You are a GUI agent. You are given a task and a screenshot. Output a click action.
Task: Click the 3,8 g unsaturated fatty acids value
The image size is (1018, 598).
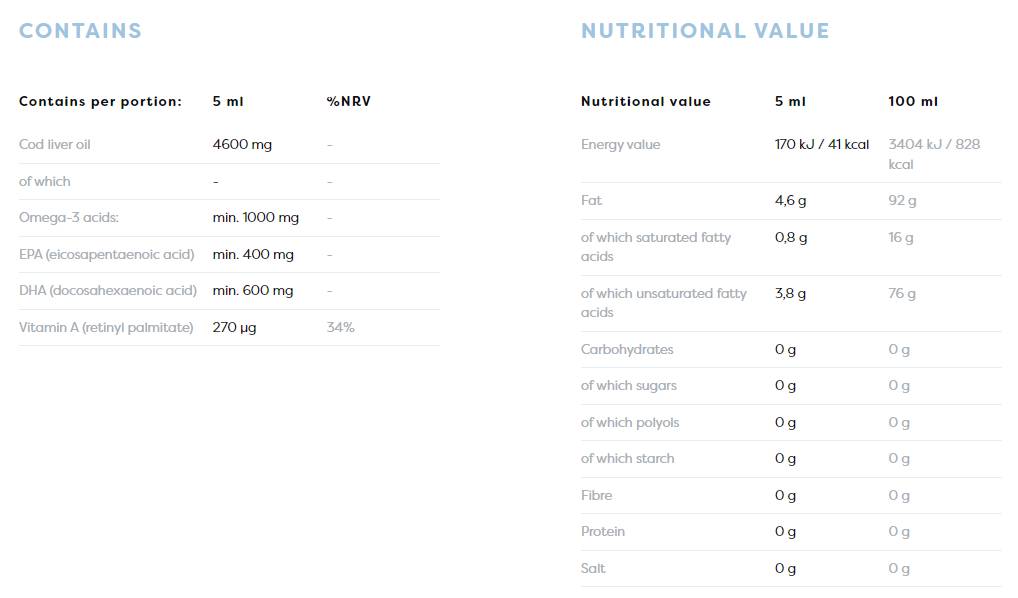[790, 294]
